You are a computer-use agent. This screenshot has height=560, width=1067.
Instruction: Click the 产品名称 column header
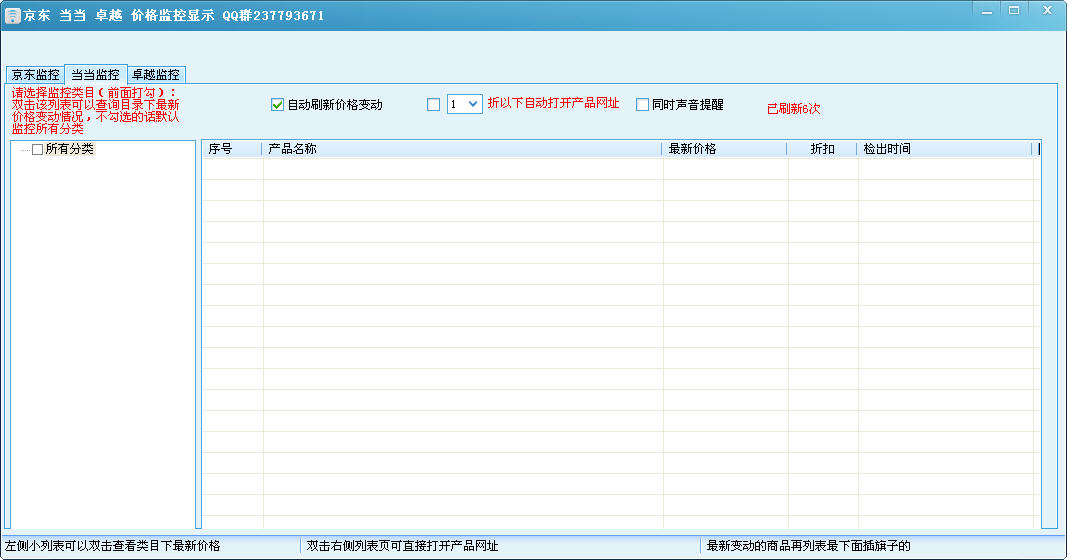[x=461, y=149]
